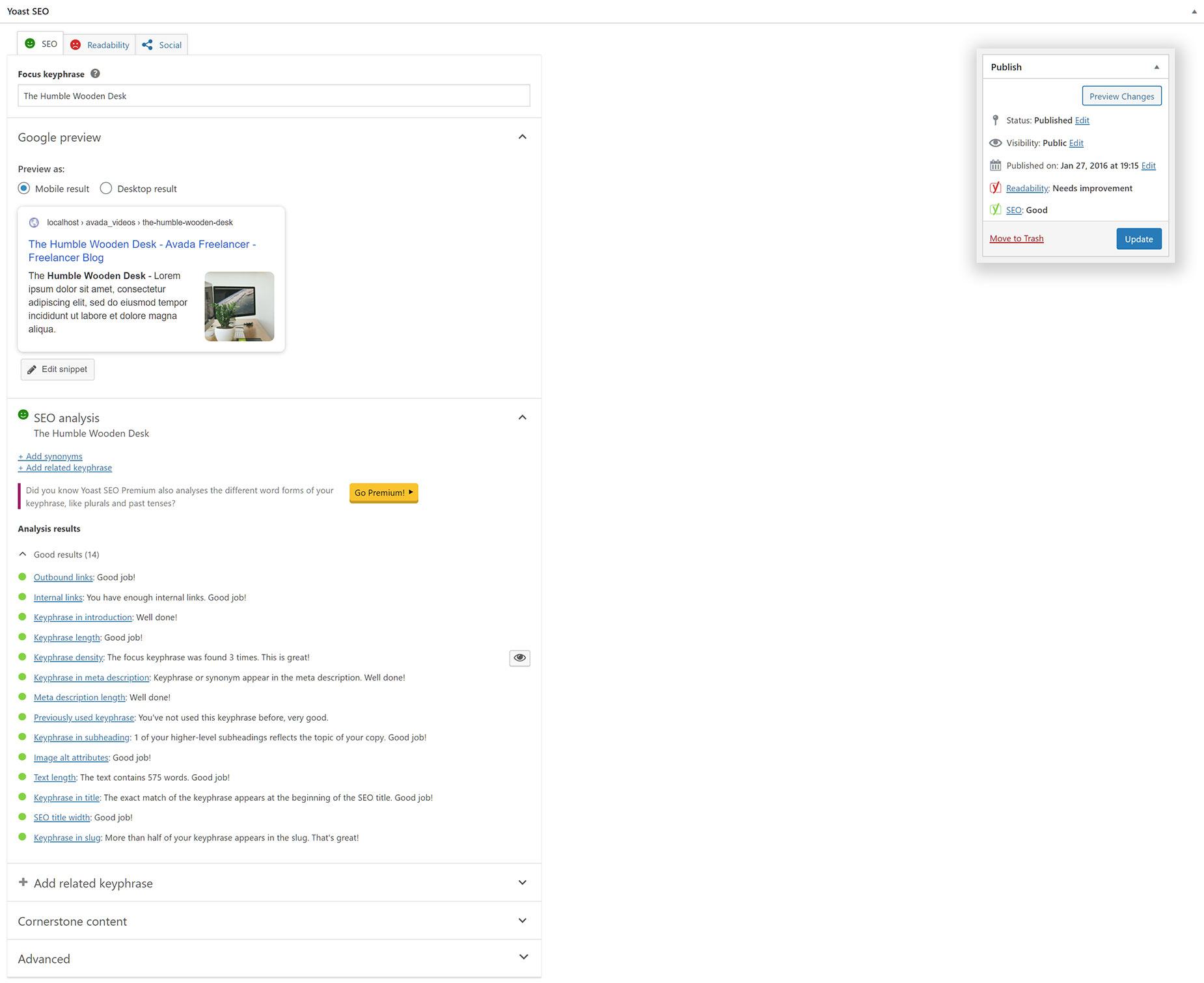Click Preview Changes button
This screenshot has width=1204, height=983.
point(1122,96)
